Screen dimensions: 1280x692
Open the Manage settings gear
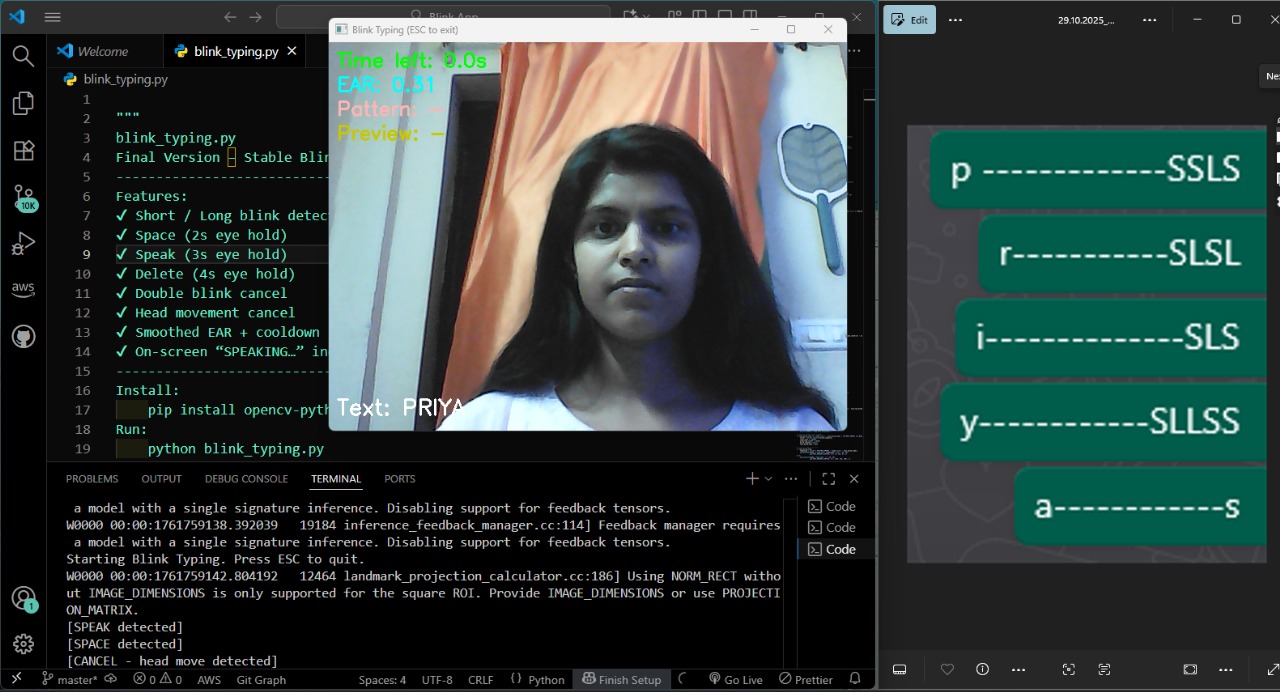click(x=23, y=643)
